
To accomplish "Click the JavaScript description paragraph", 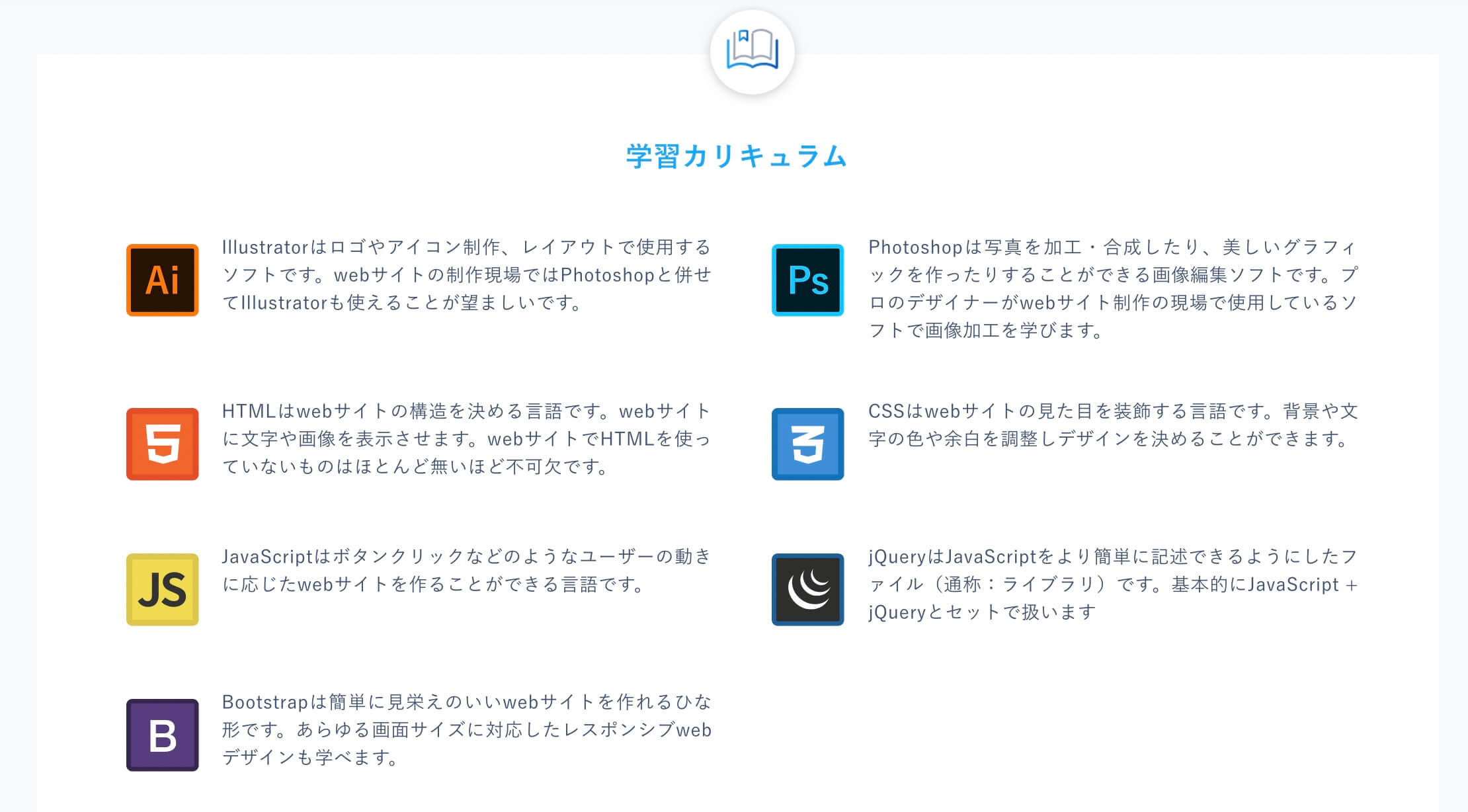I will [467, 571].
